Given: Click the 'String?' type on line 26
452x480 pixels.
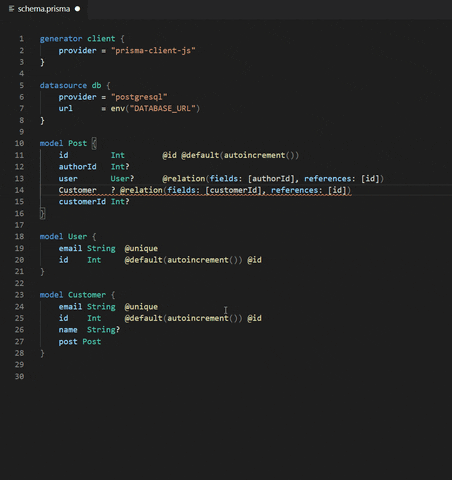Looking at the screenshot, I should coord(103,330).
